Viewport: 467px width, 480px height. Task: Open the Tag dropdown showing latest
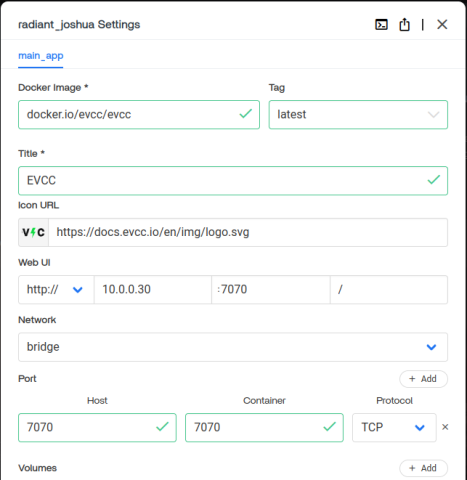coord(358,114)
